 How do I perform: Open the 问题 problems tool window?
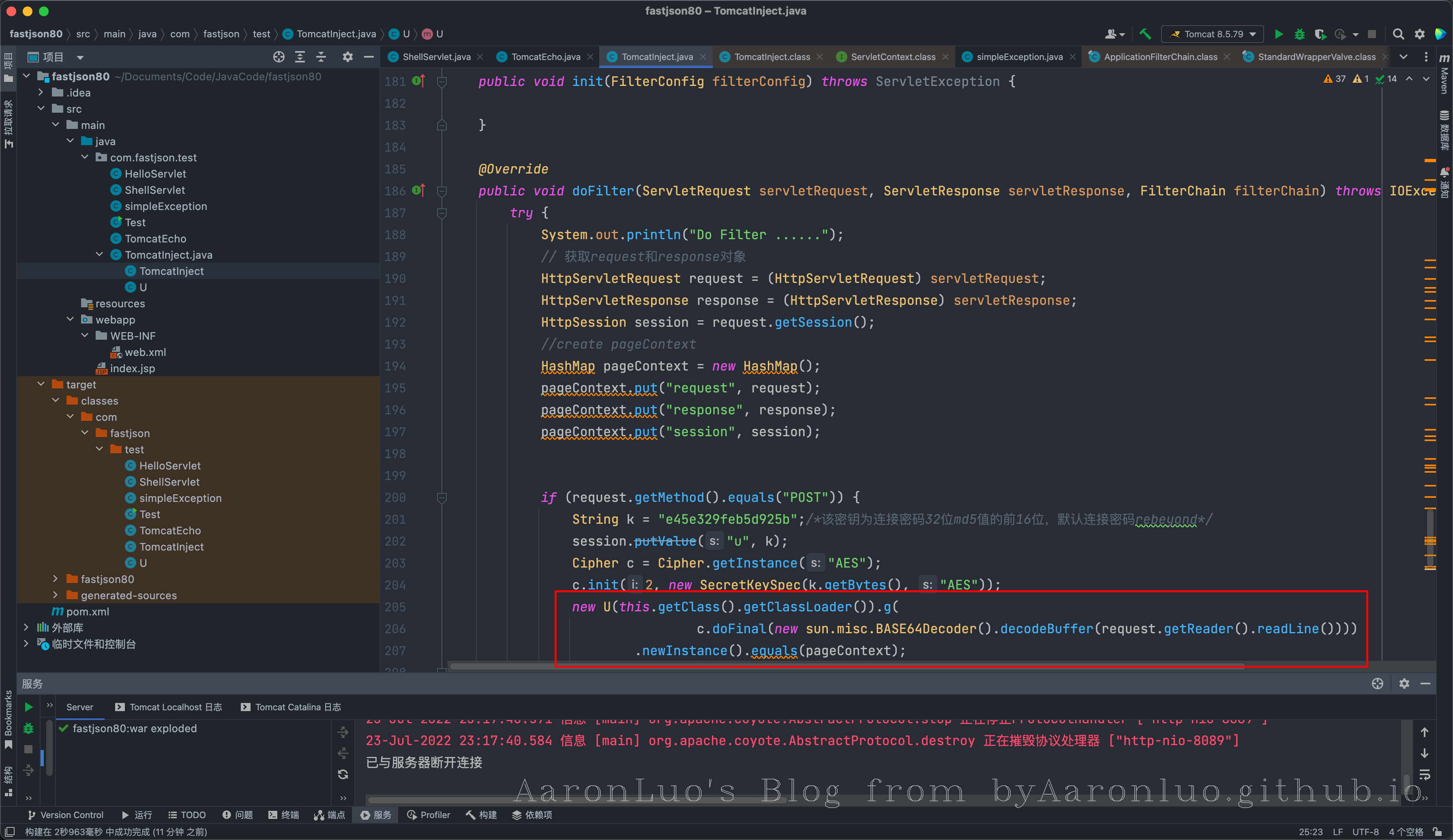pos(238,814)
